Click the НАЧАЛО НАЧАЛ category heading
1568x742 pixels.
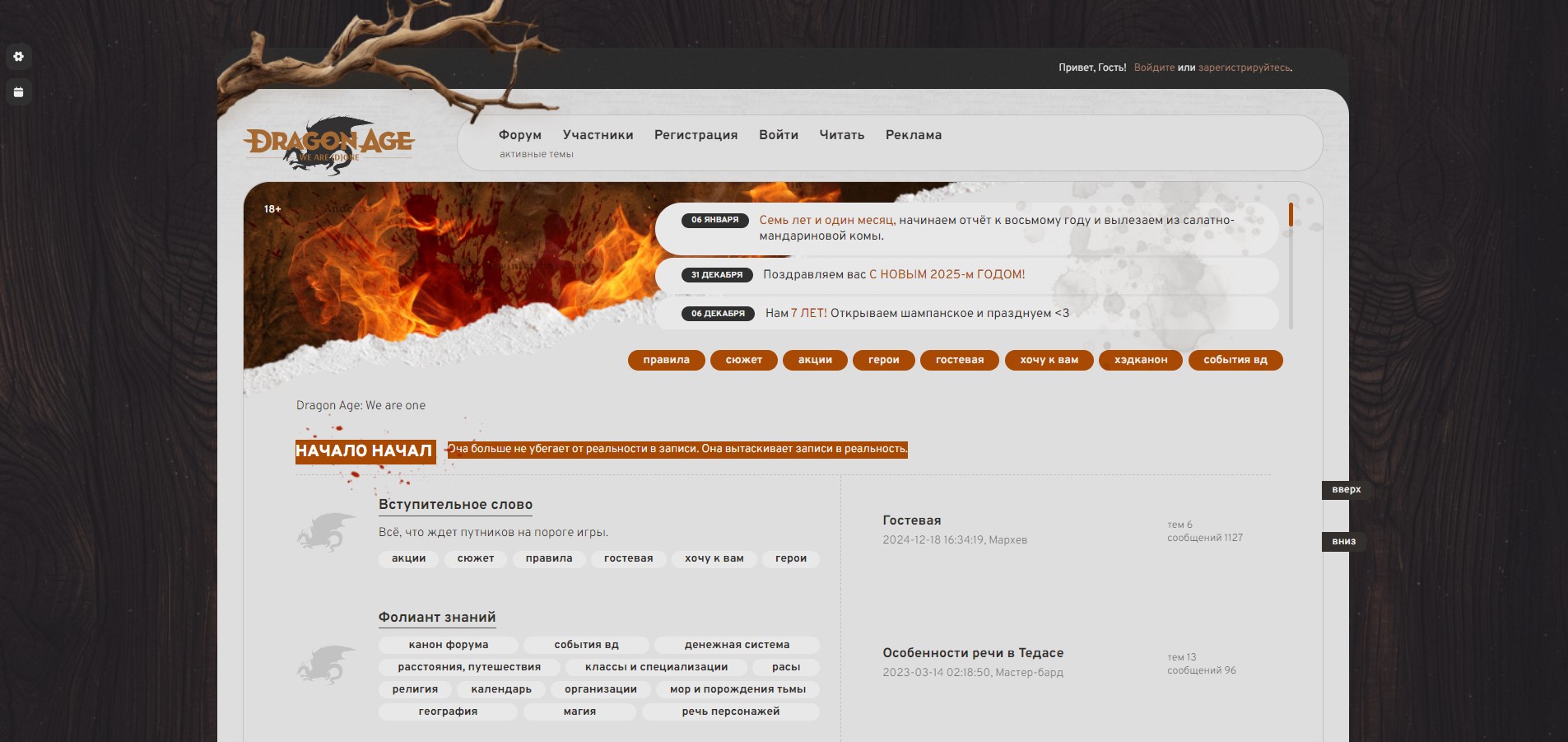point(365,451)
